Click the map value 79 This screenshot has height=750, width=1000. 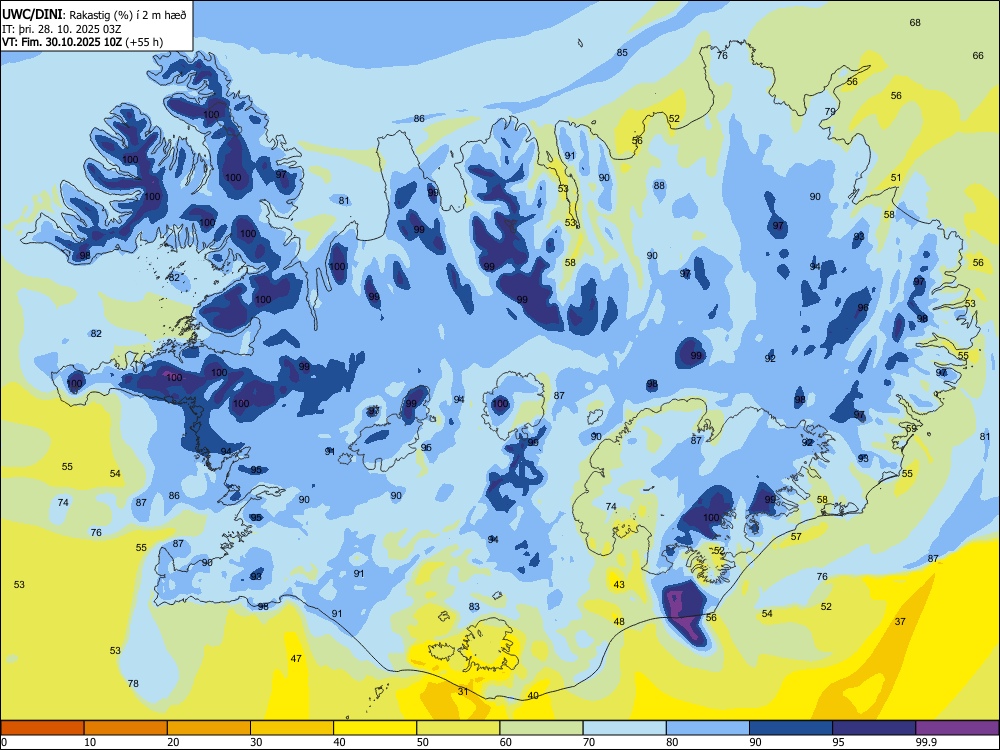830,112
